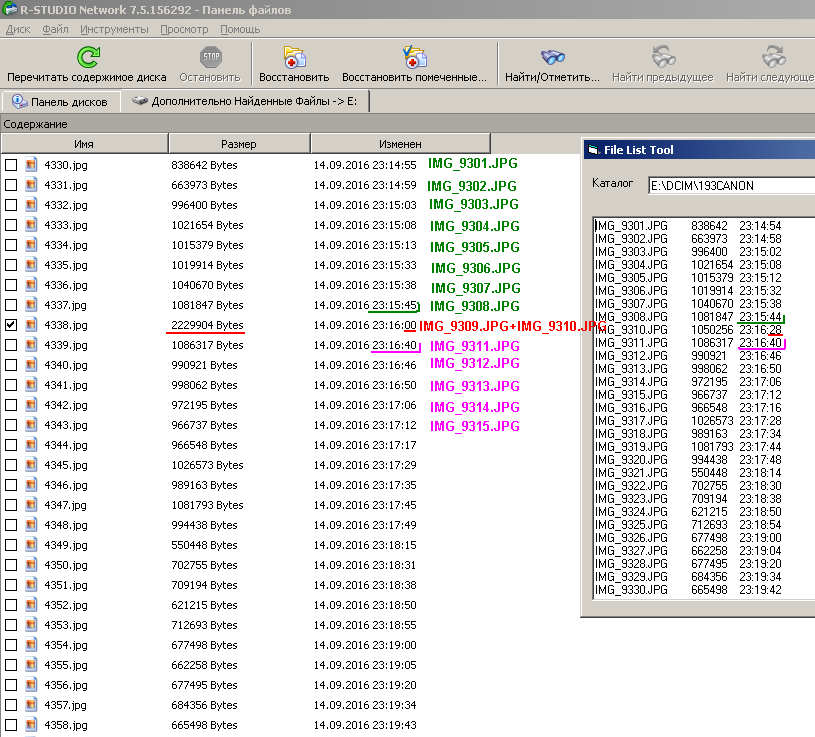Click the file icon of 4333.jpg
Viewport: 815px width, 737px height.
coord(31,225)
